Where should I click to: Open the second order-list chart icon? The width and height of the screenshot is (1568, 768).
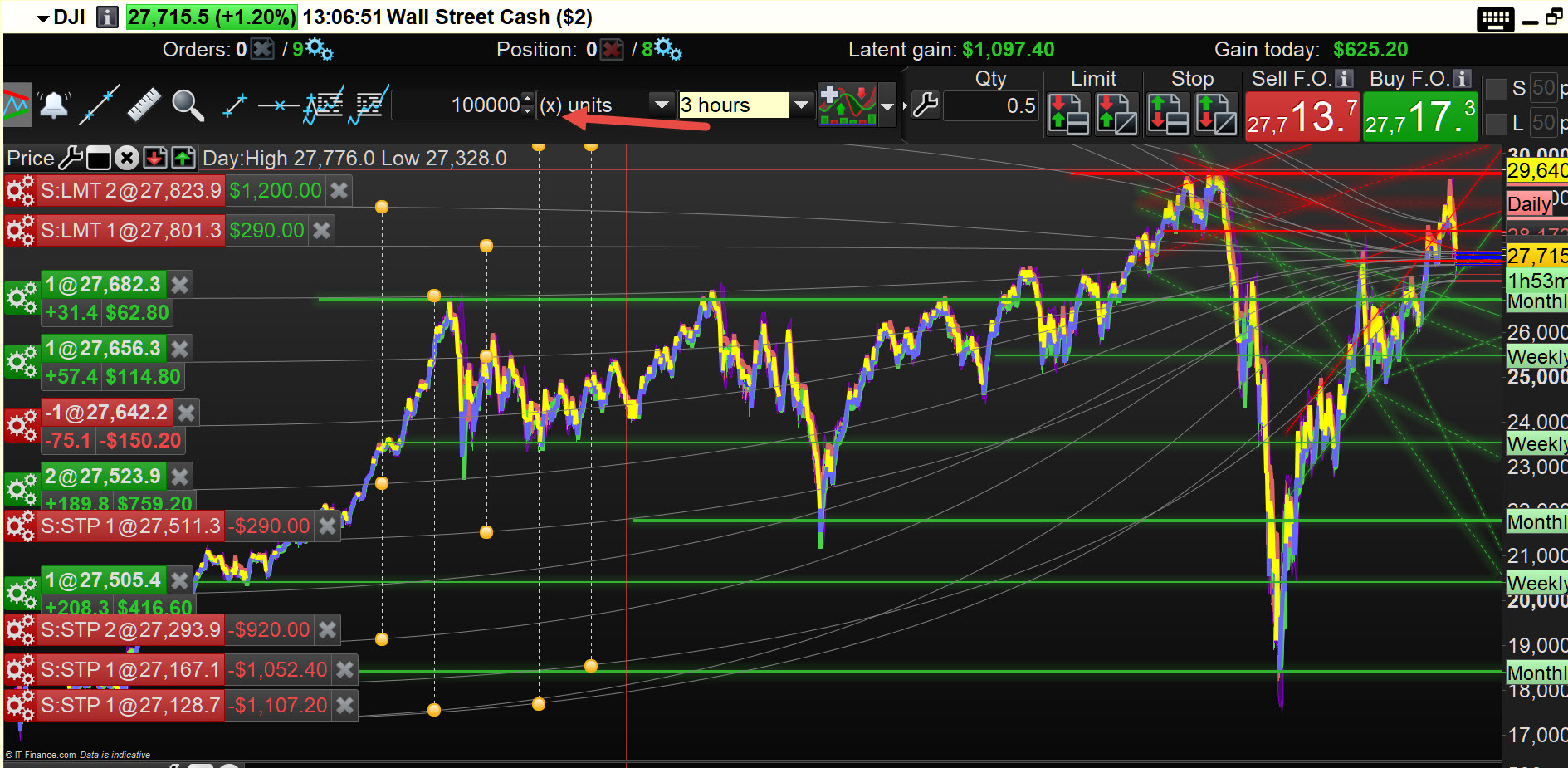coord(369,105)
